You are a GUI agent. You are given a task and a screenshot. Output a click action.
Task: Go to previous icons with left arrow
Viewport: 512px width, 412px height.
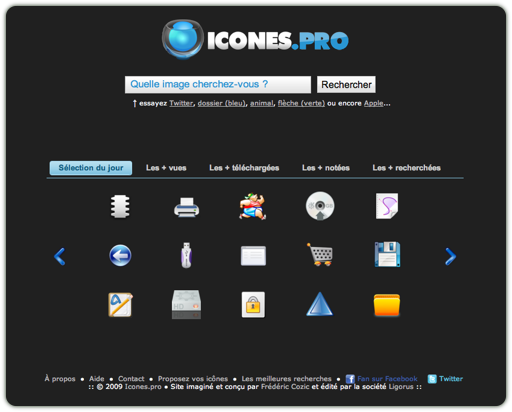pos(60,256)
